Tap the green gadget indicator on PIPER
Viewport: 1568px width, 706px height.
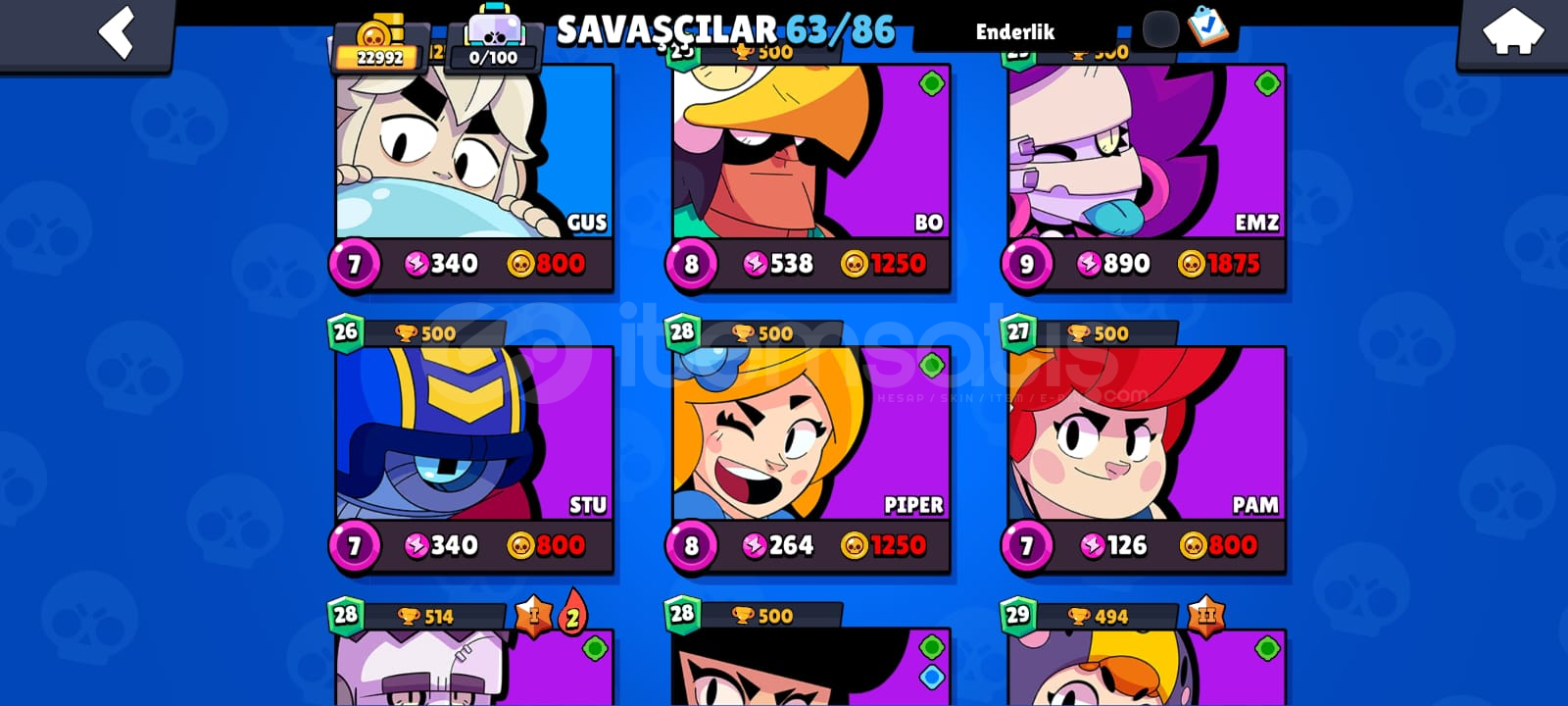(x=932, y=366)
